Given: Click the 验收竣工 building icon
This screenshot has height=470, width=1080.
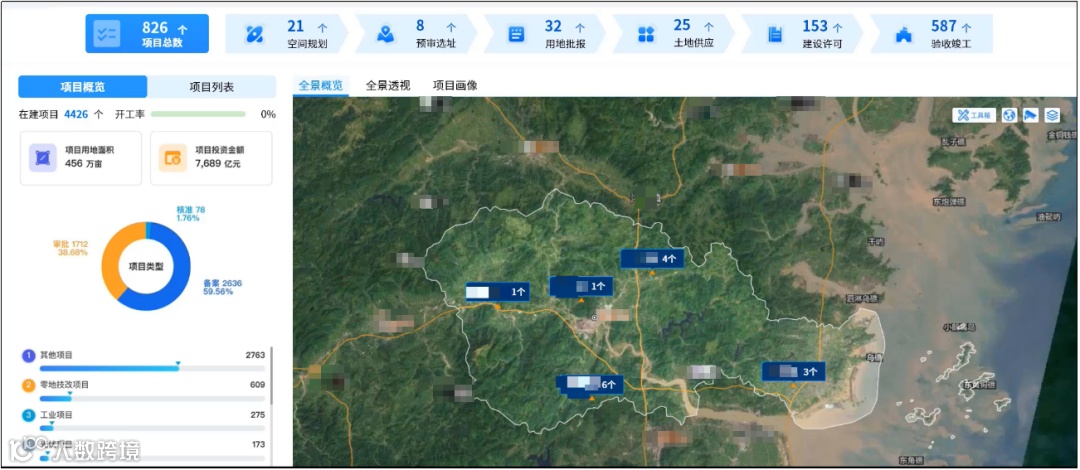Looking at the screenshot, I should [x=904, y=34].
